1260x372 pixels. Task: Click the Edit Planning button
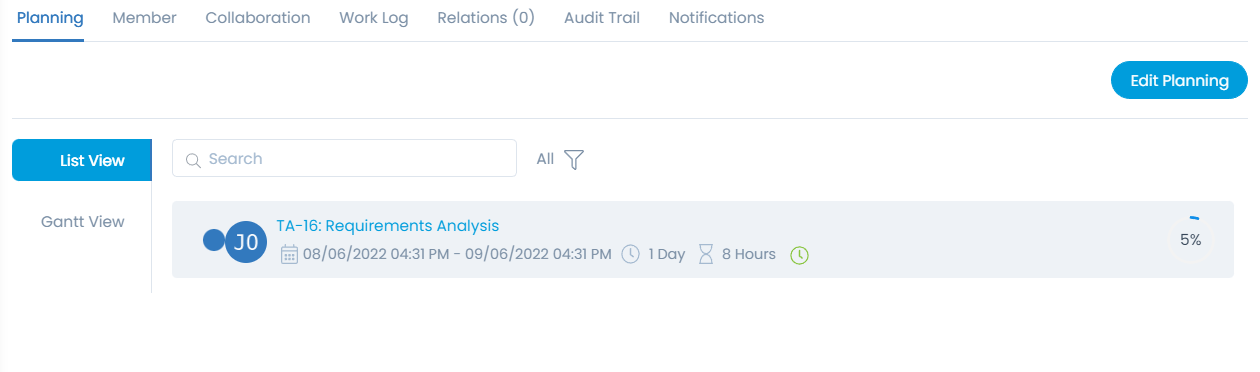1179,81
